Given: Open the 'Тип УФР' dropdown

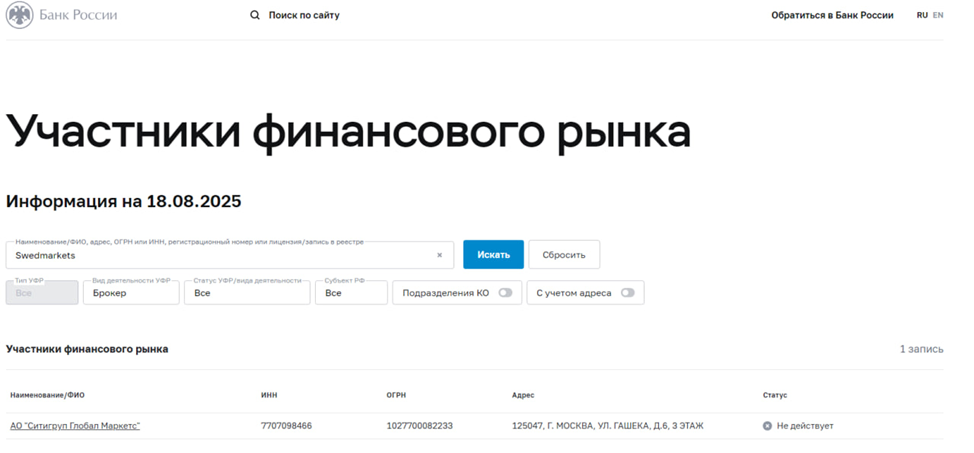Looking at the screenshot, I should point(42,293).
